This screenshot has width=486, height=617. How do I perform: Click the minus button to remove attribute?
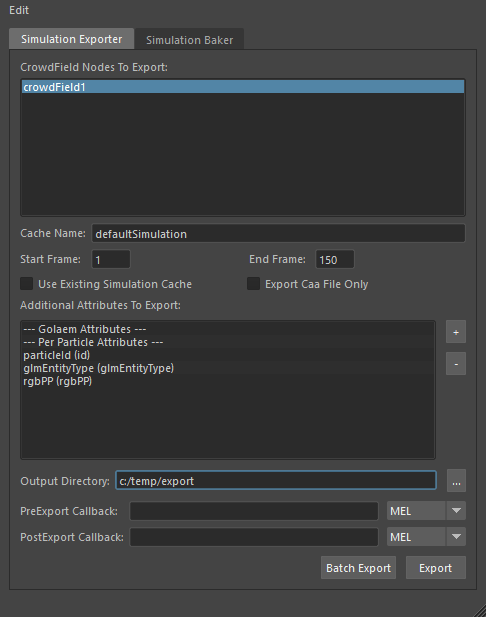point(456,364)
